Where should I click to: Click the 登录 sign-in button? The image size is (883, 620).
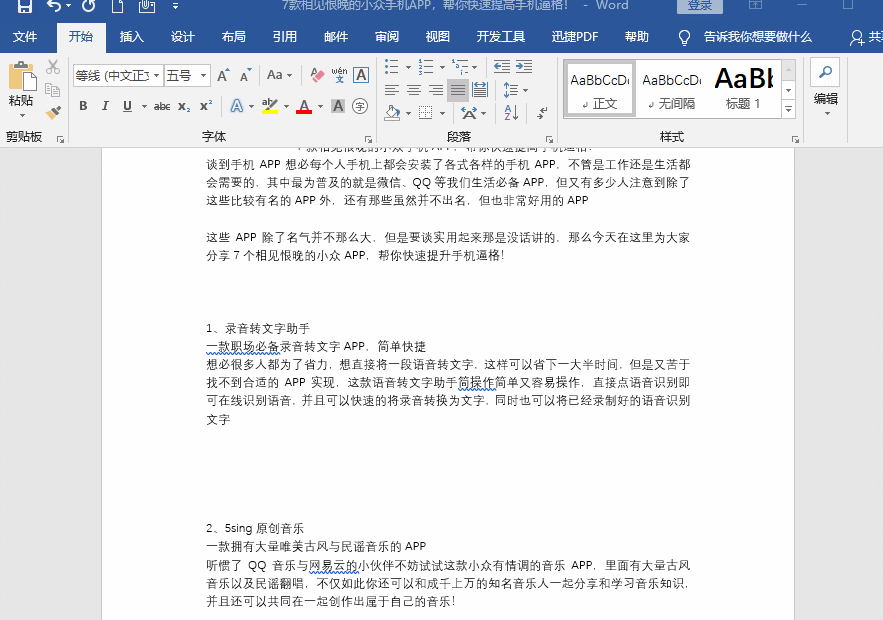[699, 6]
